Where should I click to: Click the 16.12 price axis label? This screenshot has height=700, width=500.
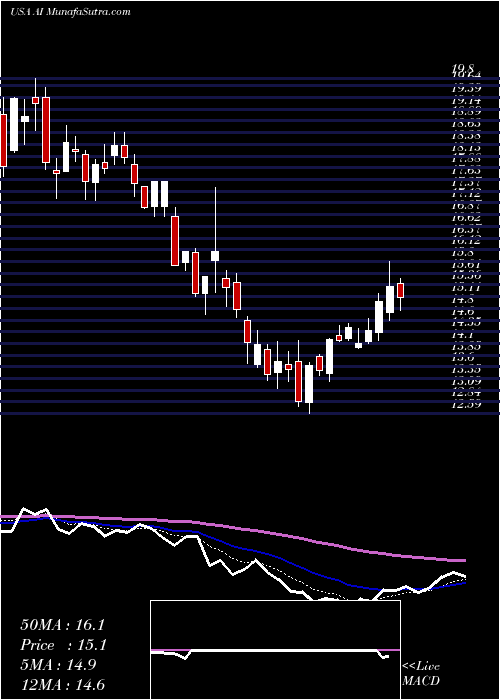click(467, 241)
